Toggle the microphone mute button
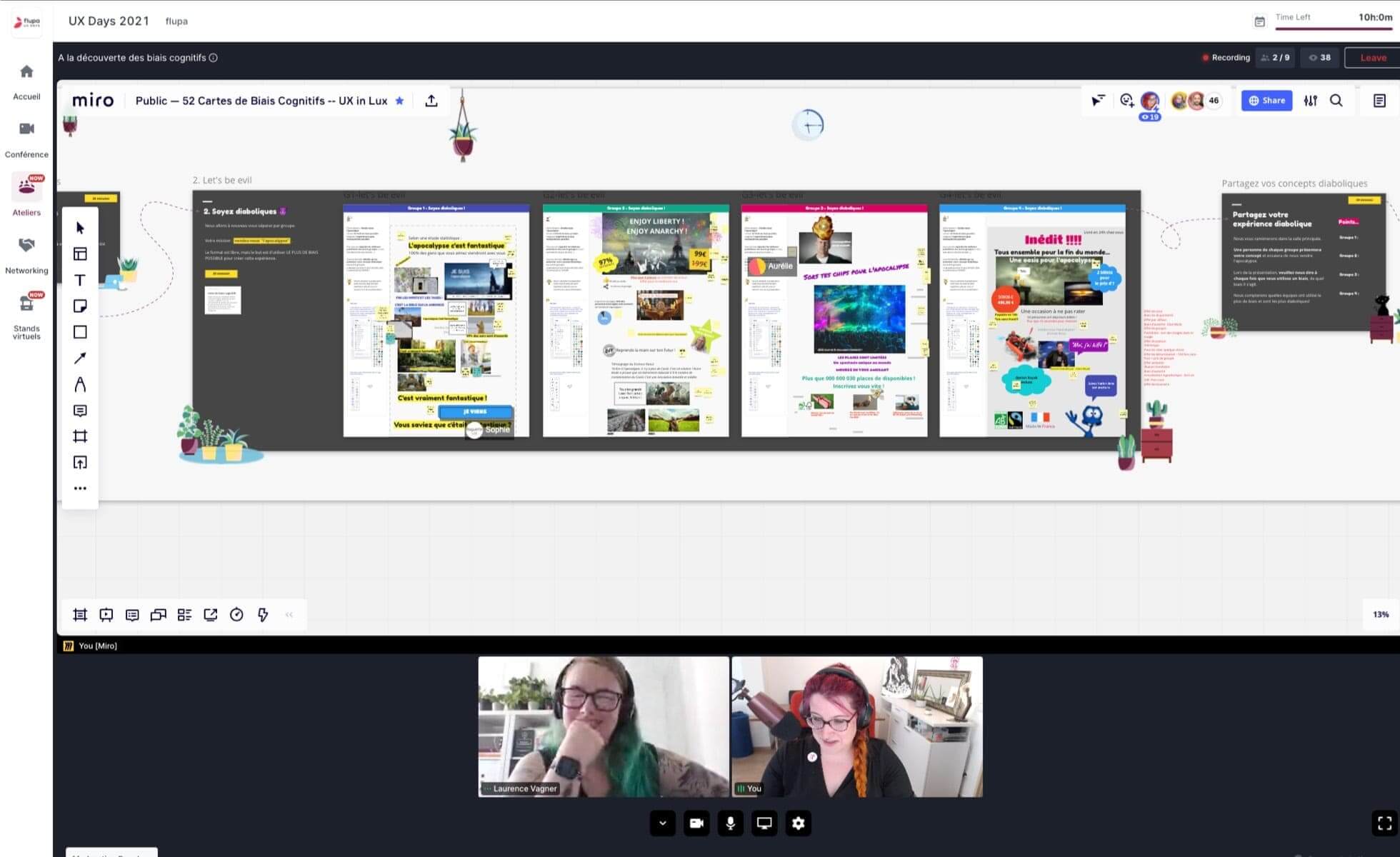This screenshot has width=1400, height=857. tap(730, 823)
